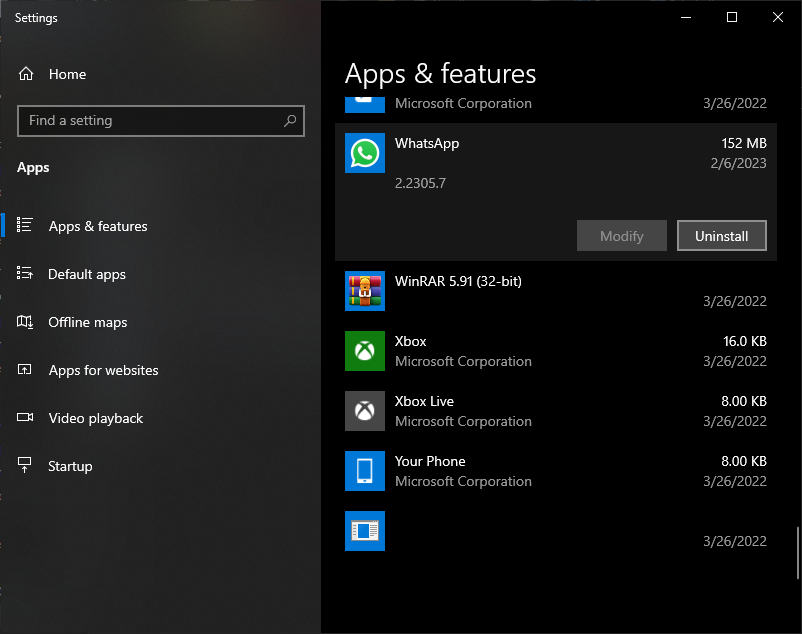
Task: Open Video playback settings
Action: (96, 418)
